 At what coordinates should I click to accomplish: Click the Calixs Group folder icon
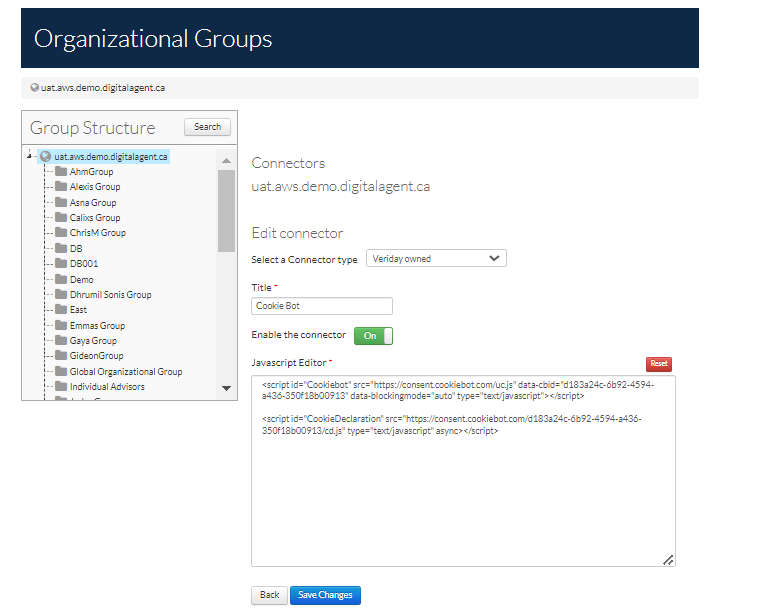(x=61, y=217)
